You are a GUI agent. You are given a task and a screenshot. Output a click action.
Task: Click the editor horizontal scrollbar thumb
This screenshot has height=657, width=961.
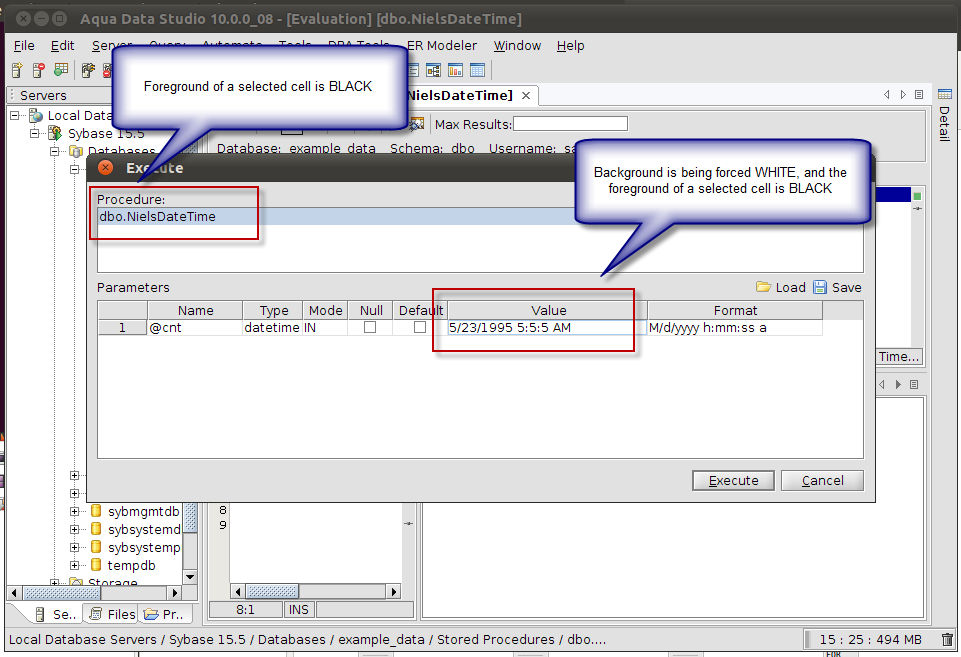(272, 591)
